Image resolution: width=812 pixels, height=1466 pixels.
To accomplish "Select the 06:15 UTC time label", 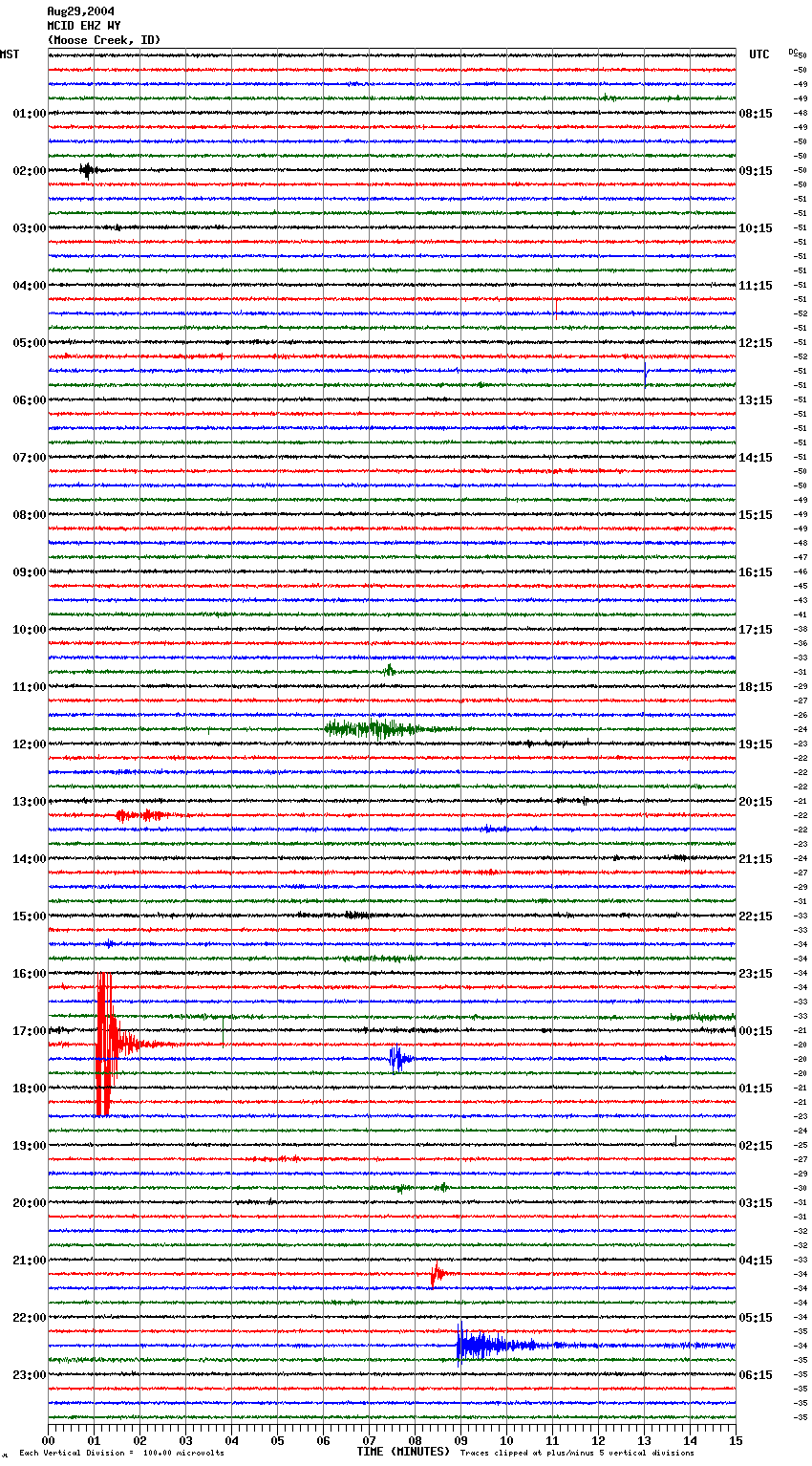I will 756,1375.
